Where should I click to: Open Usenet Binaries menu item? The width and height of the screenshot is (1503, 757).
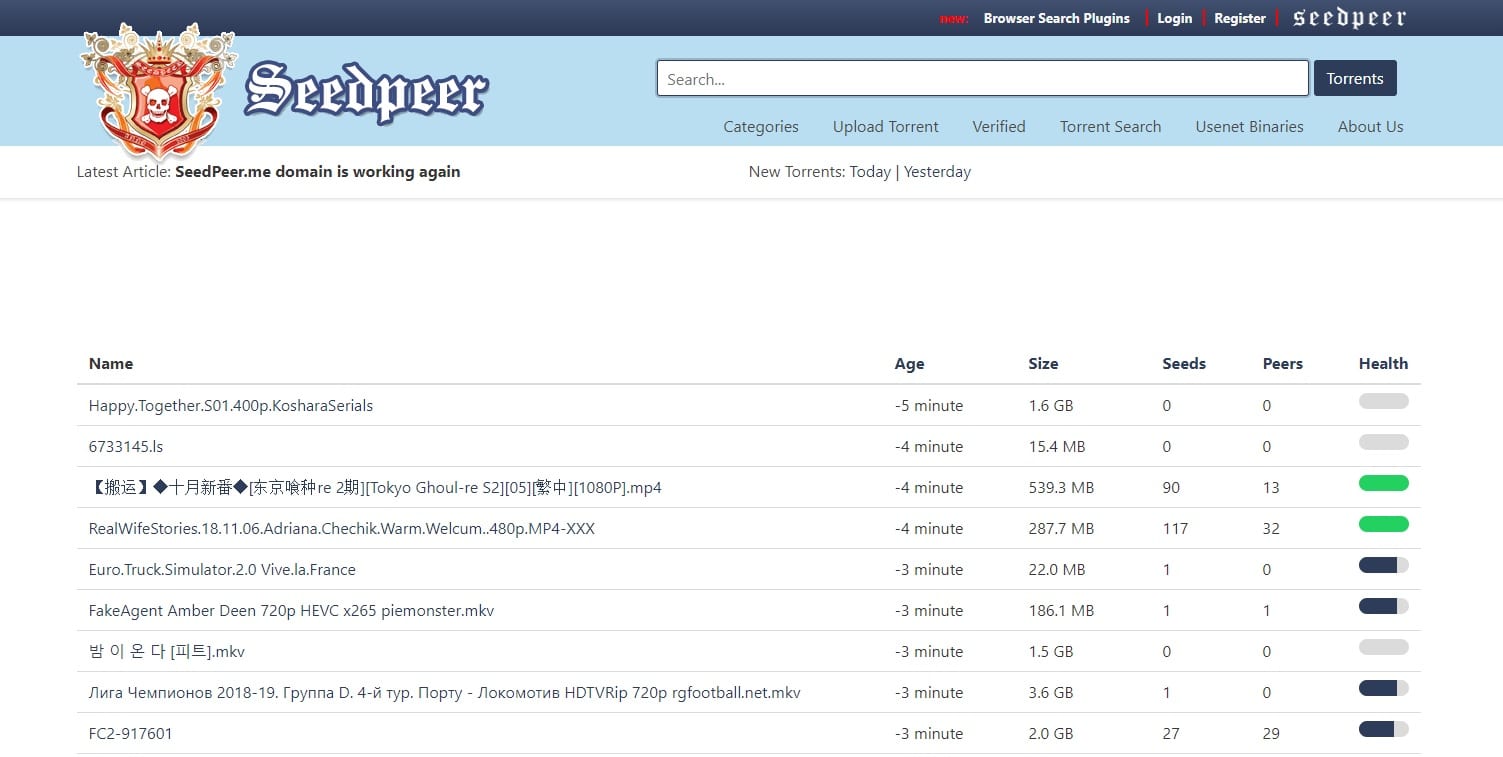click(1249, 127)
